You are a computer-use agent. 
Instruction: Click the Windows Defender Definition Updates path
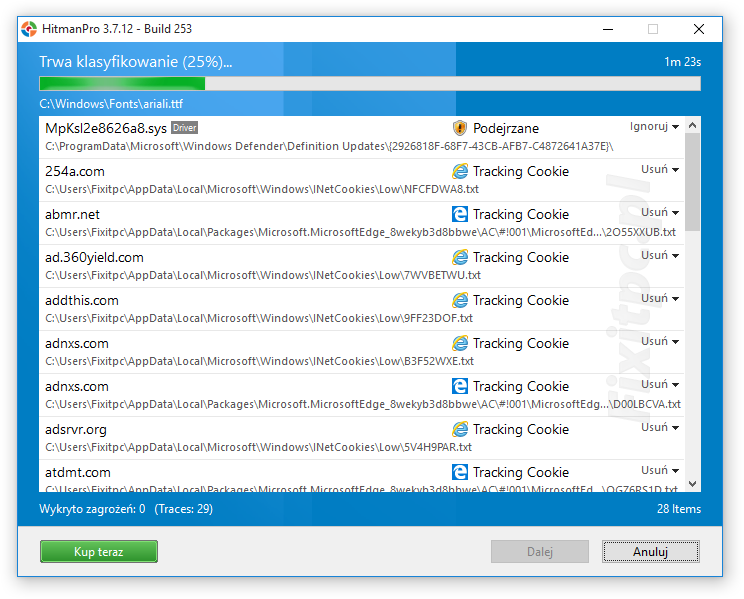coord(329,146)
